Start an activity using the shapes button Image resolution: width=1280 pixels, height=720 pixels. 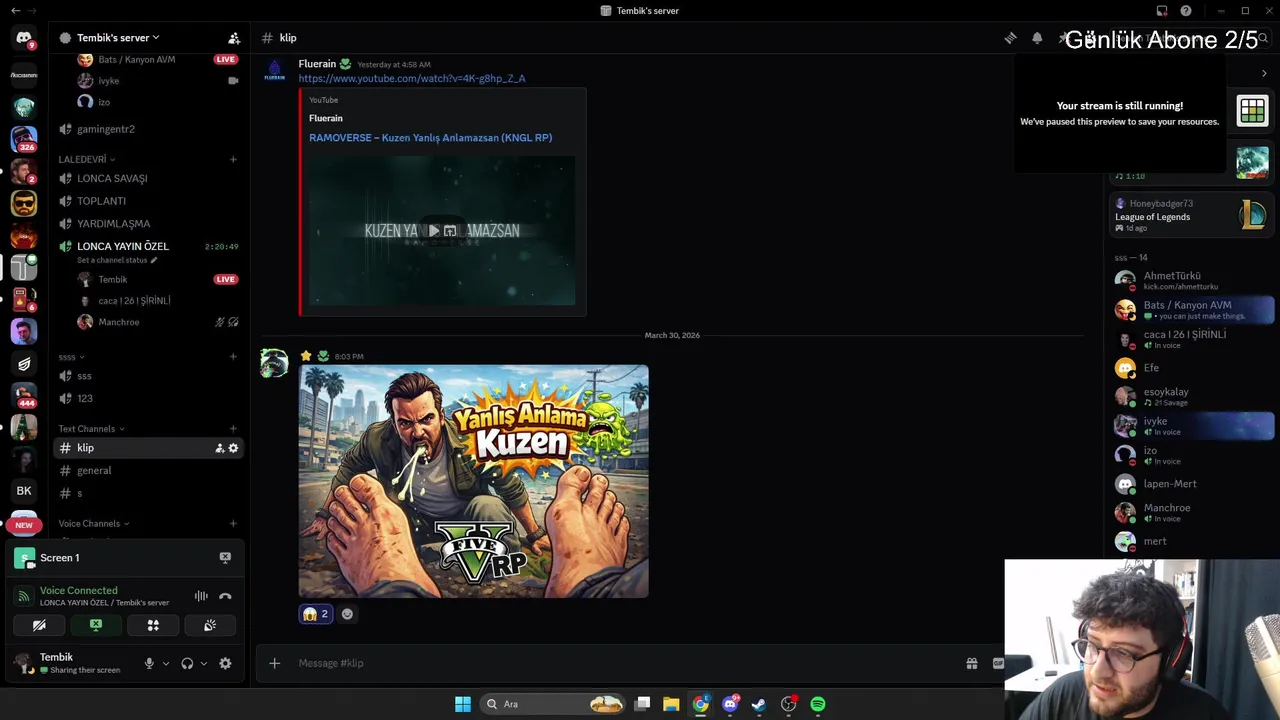click(153, 625)
